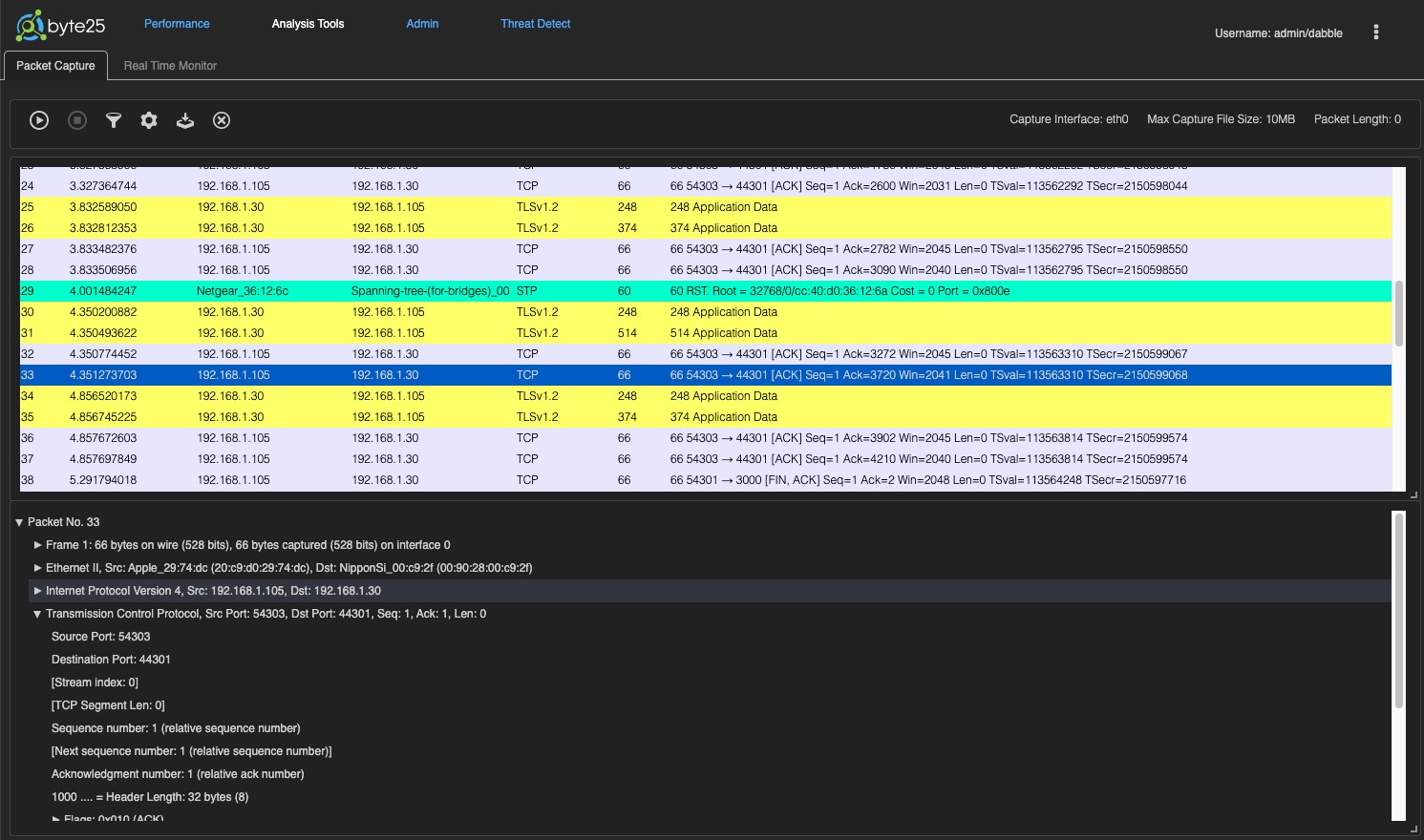Click the byte25 logo

(60, 26)
